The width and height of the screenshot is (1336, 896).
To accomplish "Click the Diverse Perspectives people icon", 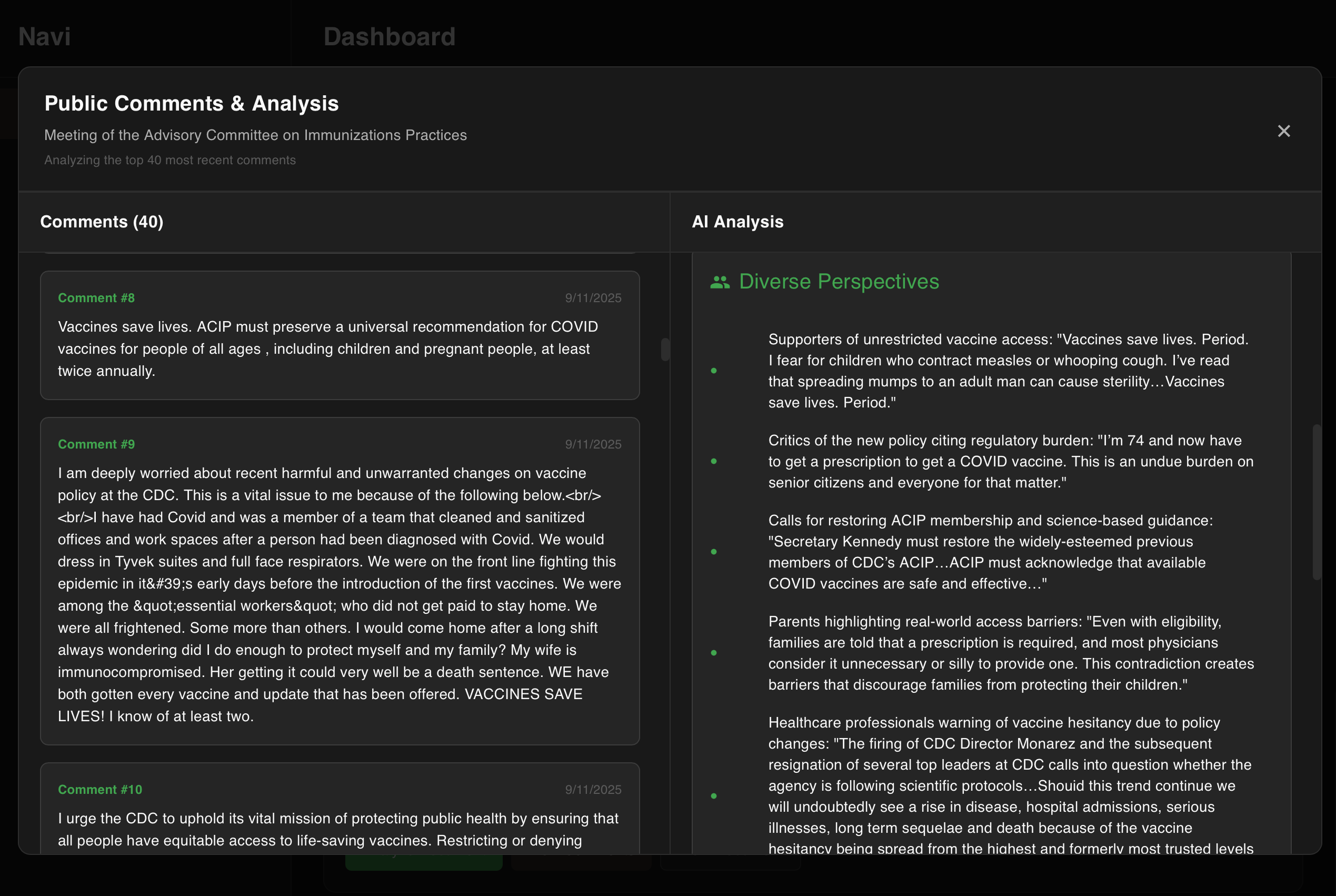I will [720, 282].
